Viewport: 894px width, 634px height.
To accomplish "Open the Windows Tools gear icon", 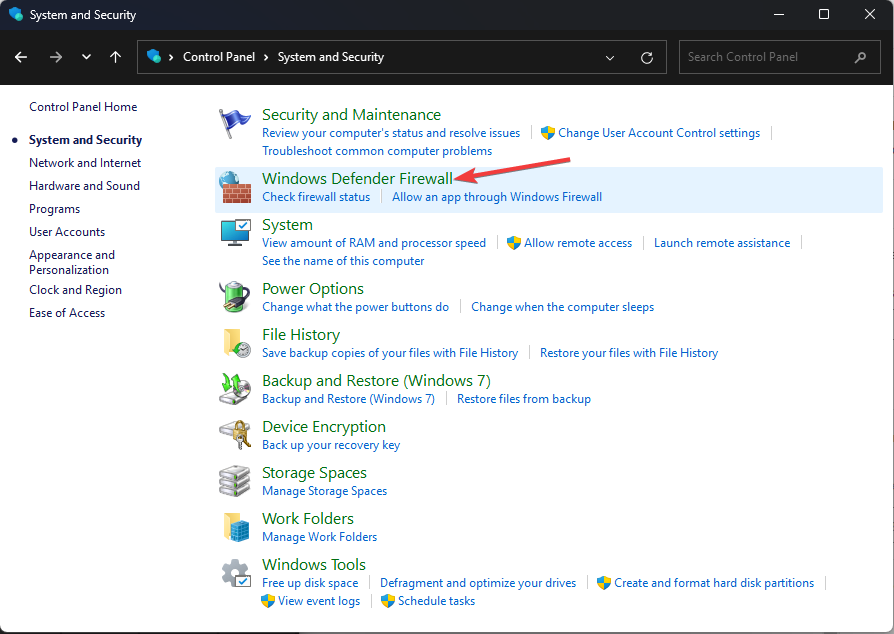I will tap(236, 573).
